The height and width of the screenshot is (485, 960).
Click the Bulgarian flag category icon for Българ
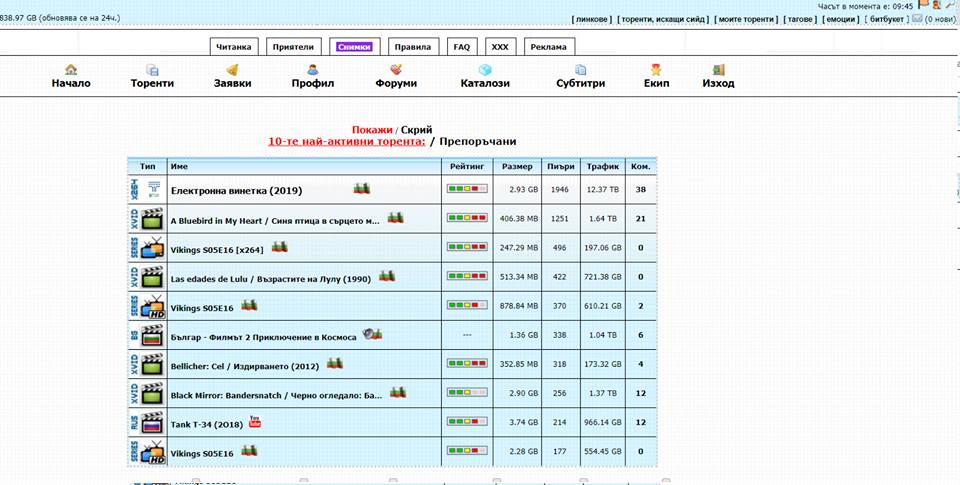[x=146, y=335]
